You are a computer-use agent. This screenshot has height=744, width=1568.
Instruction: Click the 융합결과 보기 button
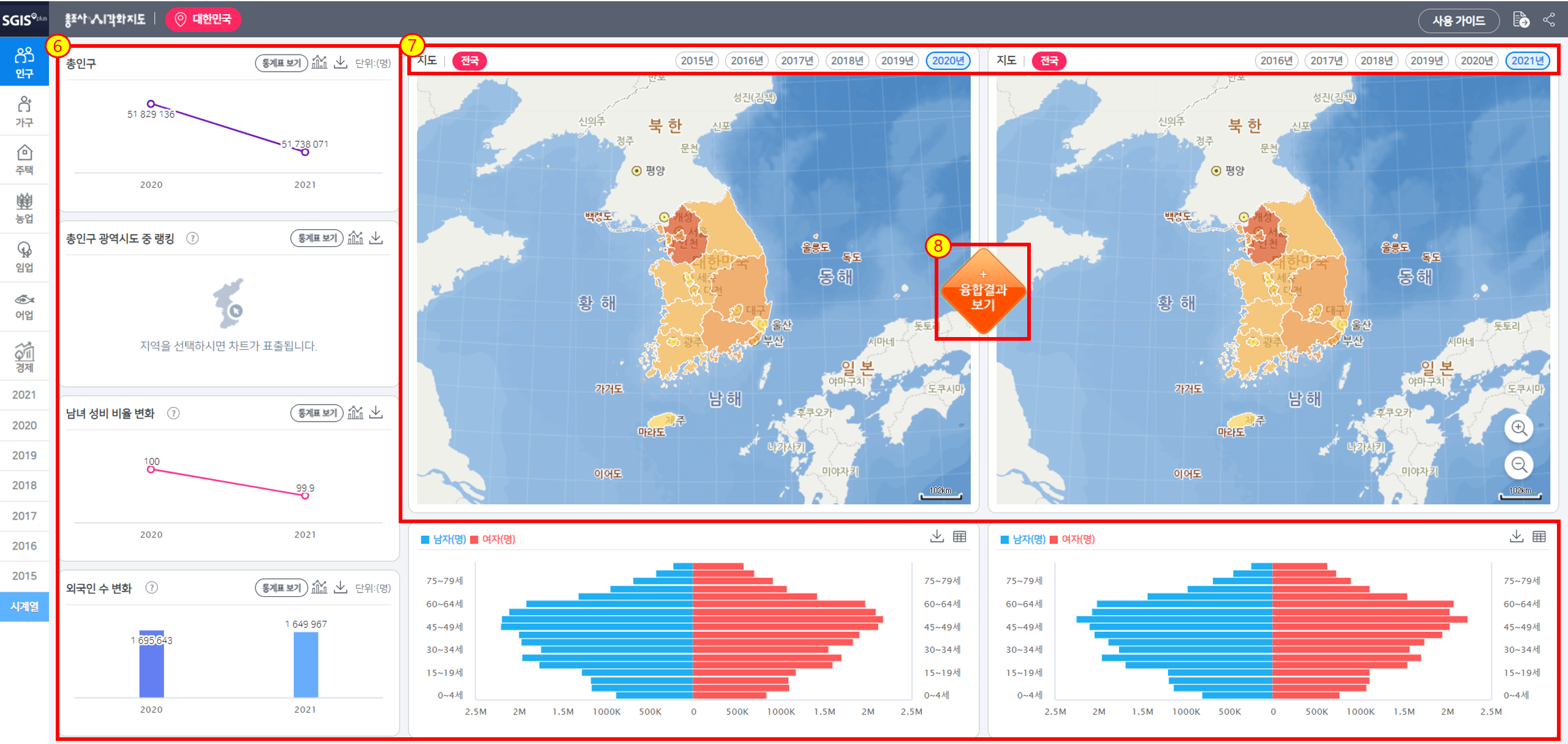982,292
